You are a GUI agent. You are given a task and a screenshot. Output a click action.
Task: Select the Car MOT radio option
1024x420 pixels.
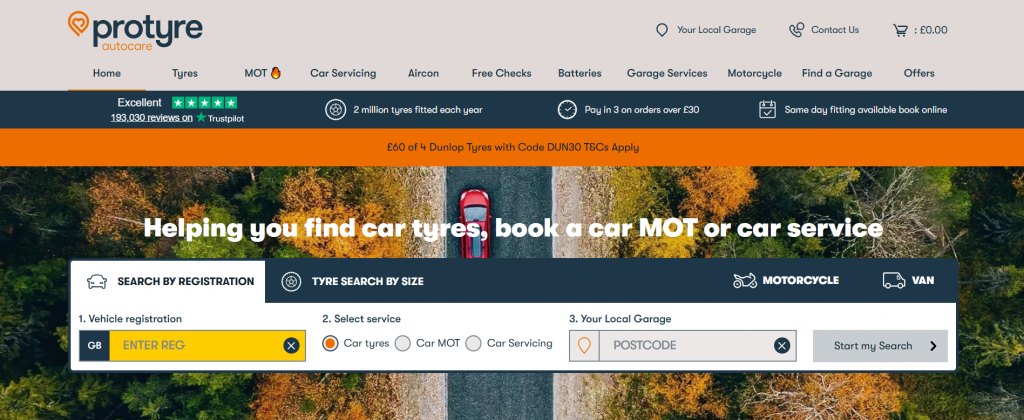403,344
